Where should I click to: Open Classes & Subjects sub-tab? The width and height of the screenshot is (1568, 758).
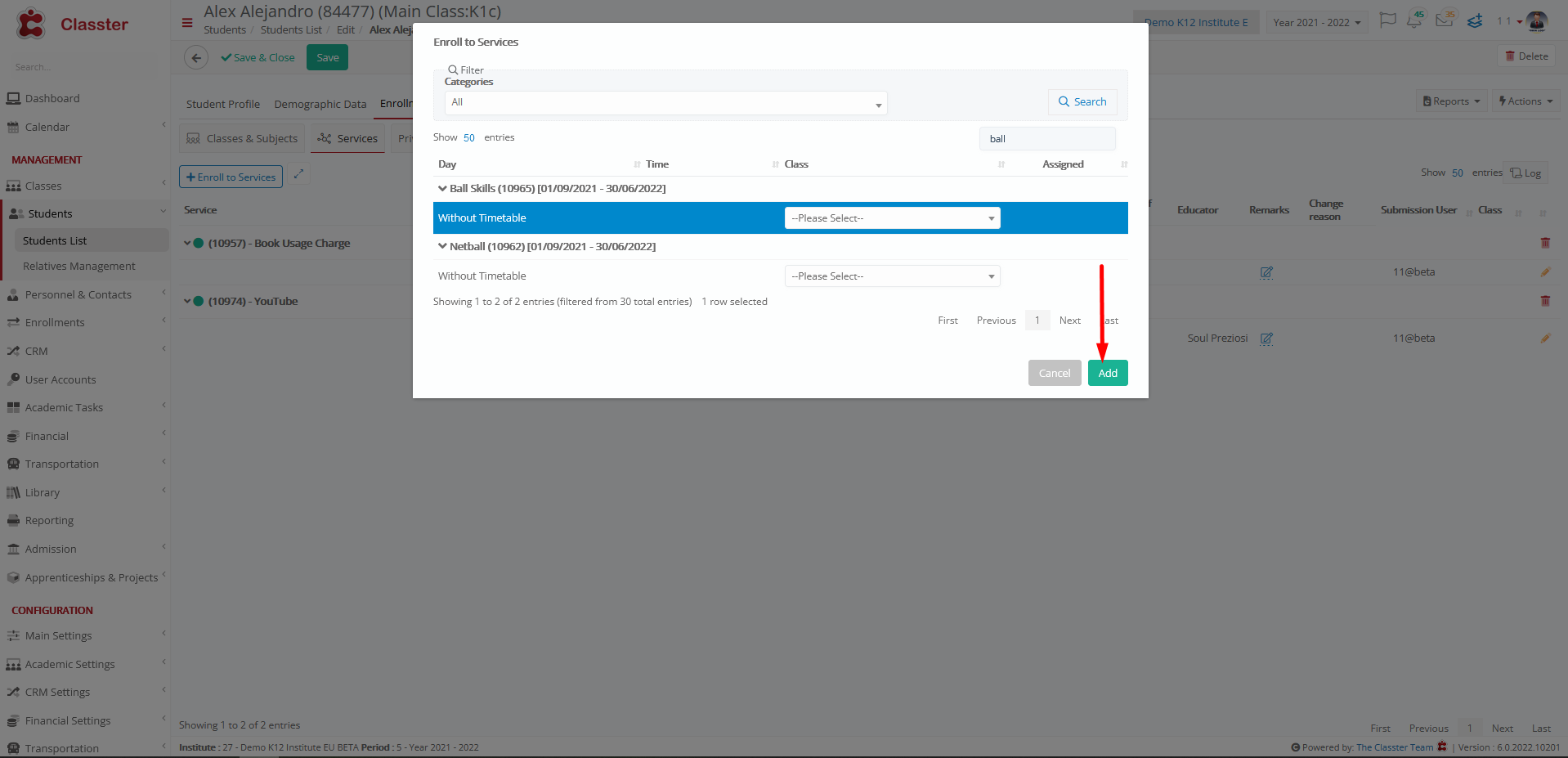(242, 138)
